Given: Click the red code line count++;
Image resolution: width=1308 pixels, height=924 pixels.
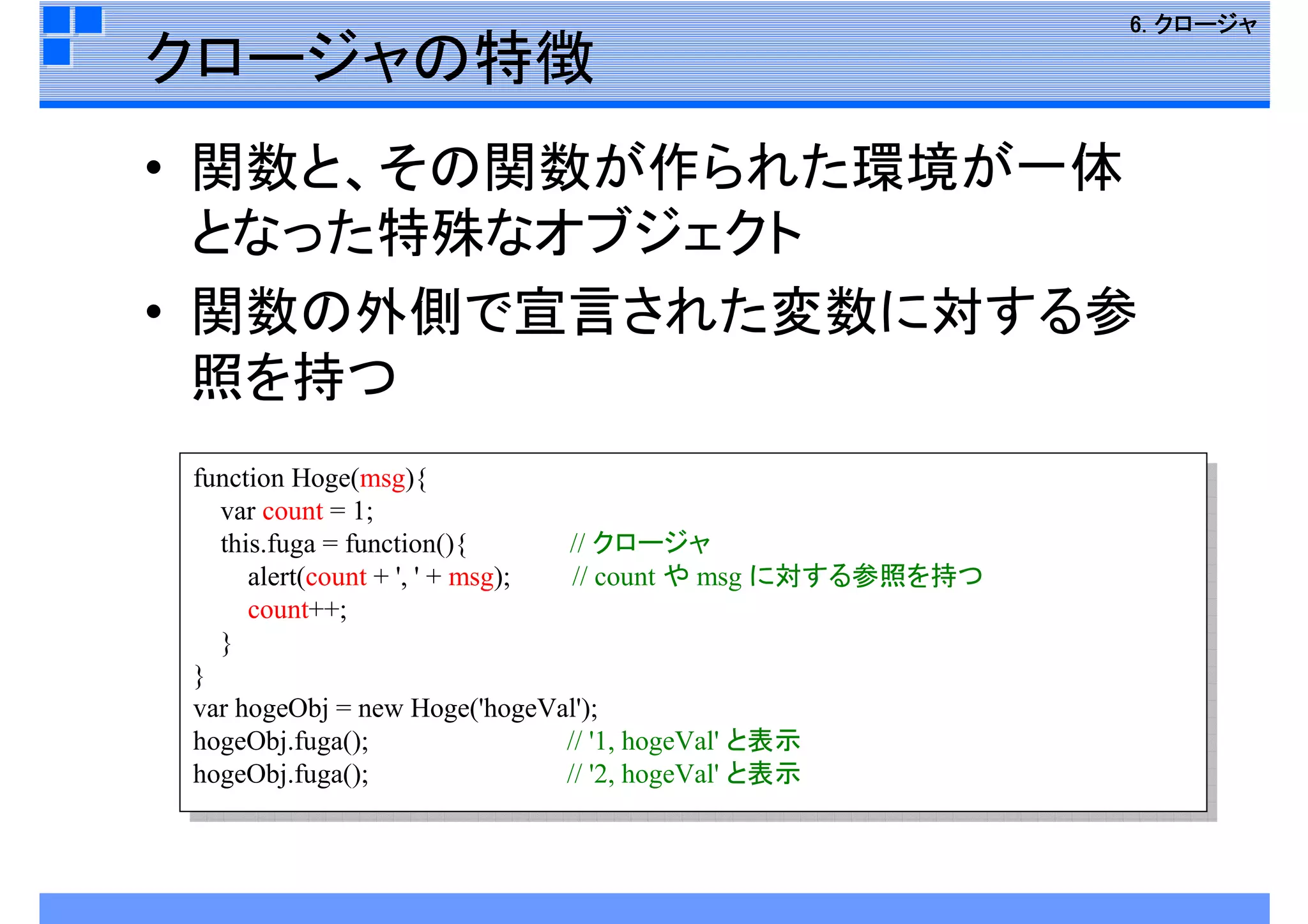Looking at the screenshot, I should coord(297,610).
